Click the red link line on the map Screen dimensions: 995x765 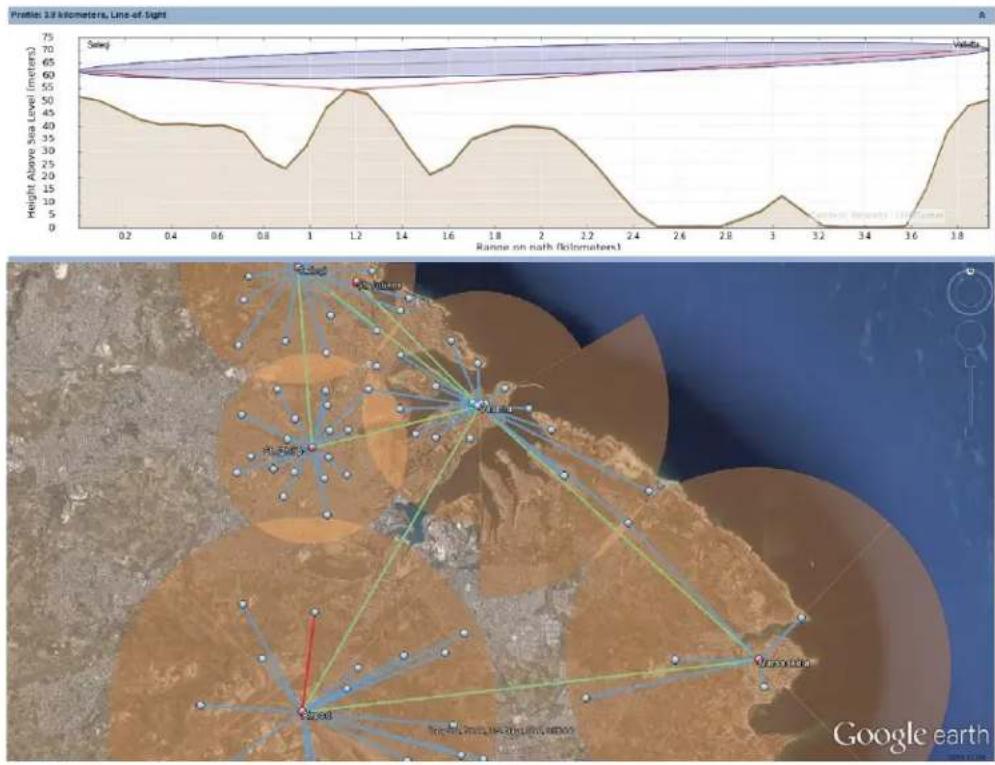pyautogui.click(x=309, y=662)
